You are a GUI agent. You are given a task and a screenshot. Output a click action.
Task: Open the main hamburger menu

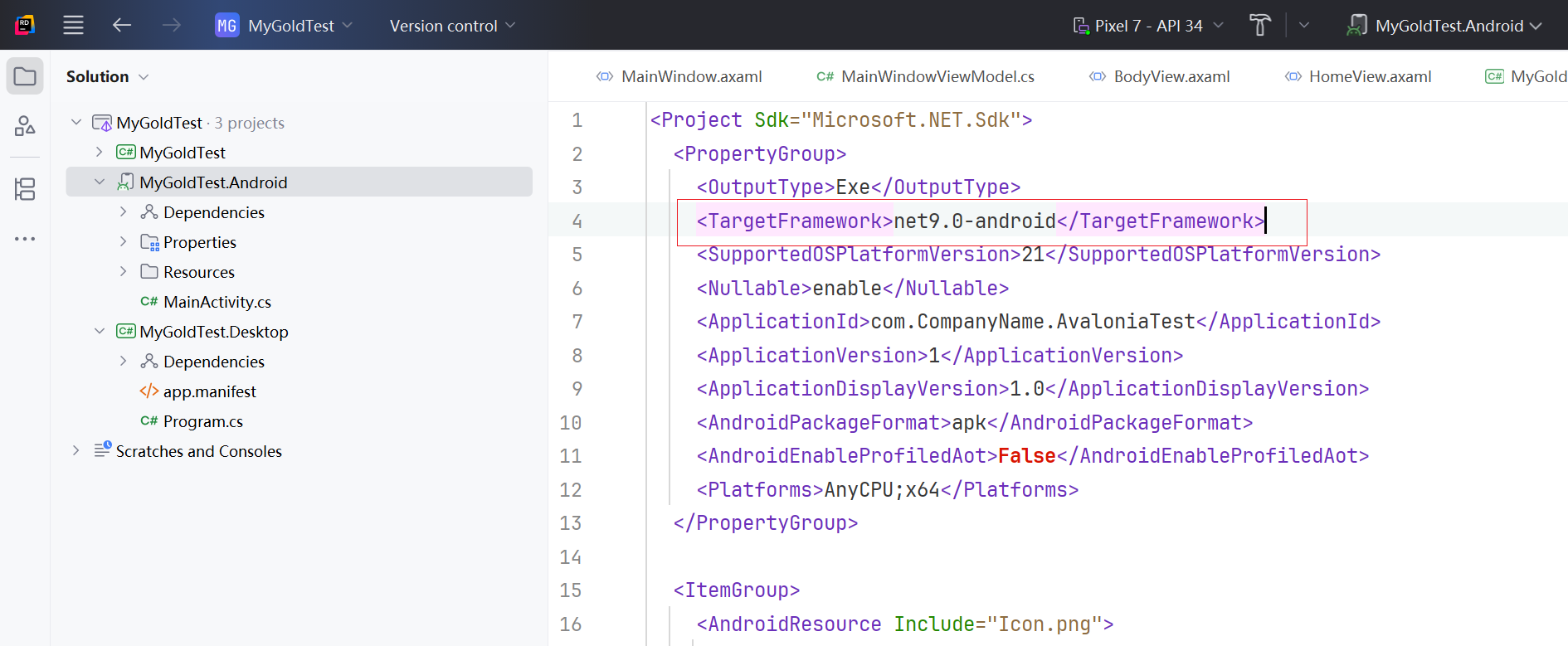[73, 26]
